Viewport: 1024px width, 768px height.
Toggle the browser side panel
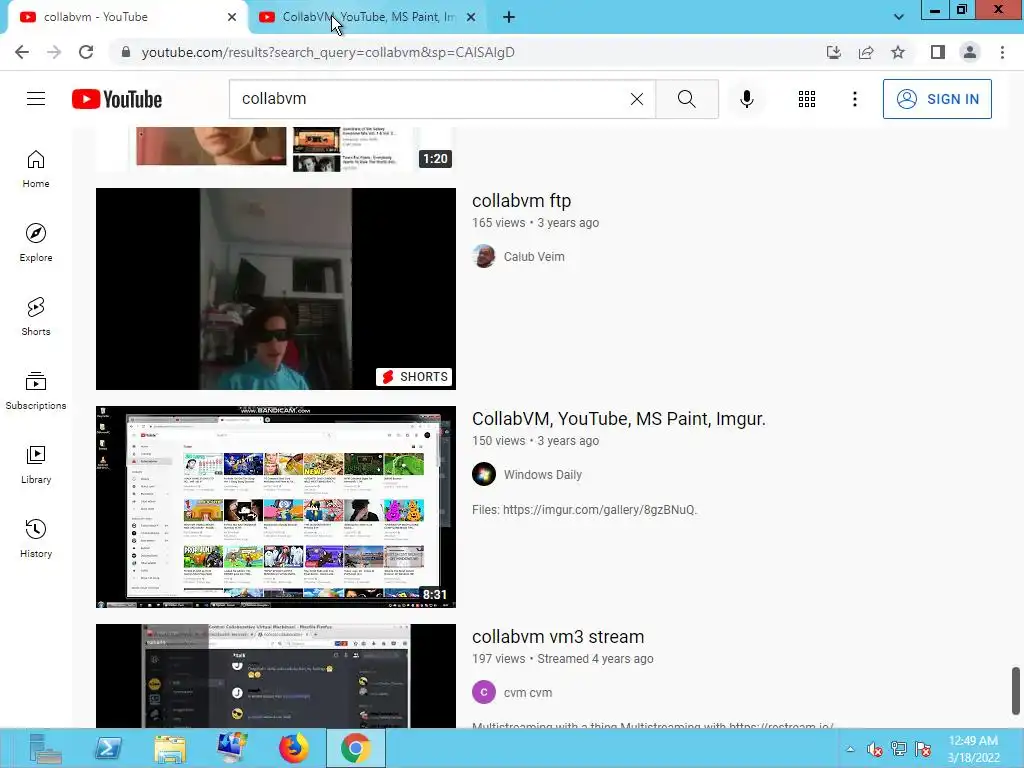pos(938,52)
